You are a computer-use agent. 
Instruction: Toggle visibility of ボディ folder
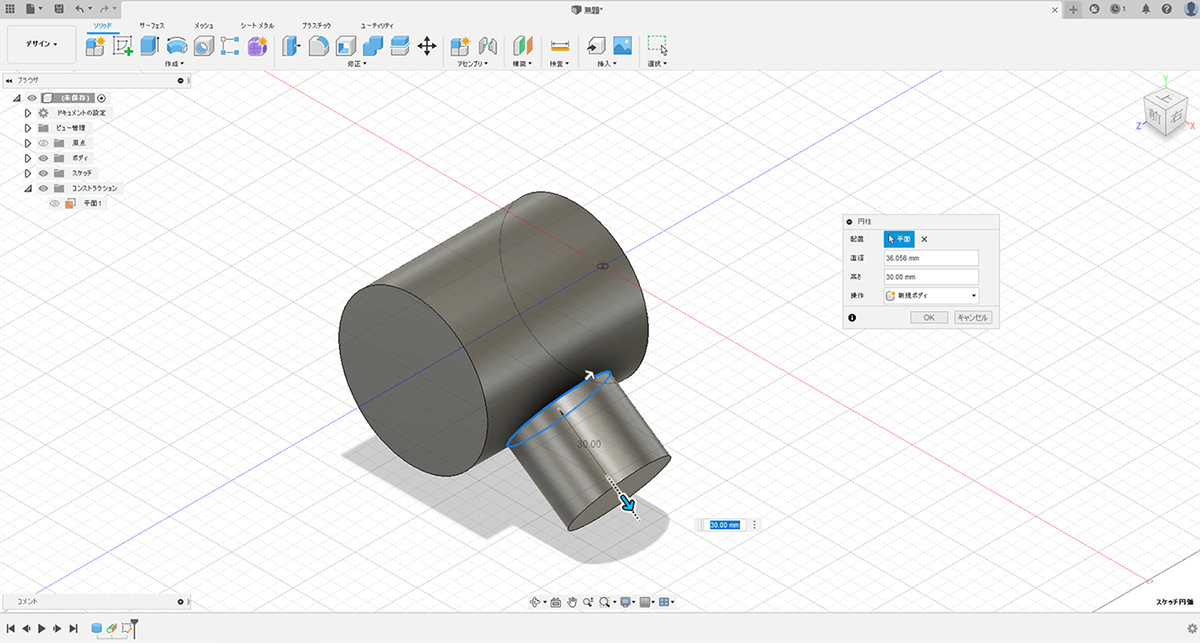tap(43, 158)
